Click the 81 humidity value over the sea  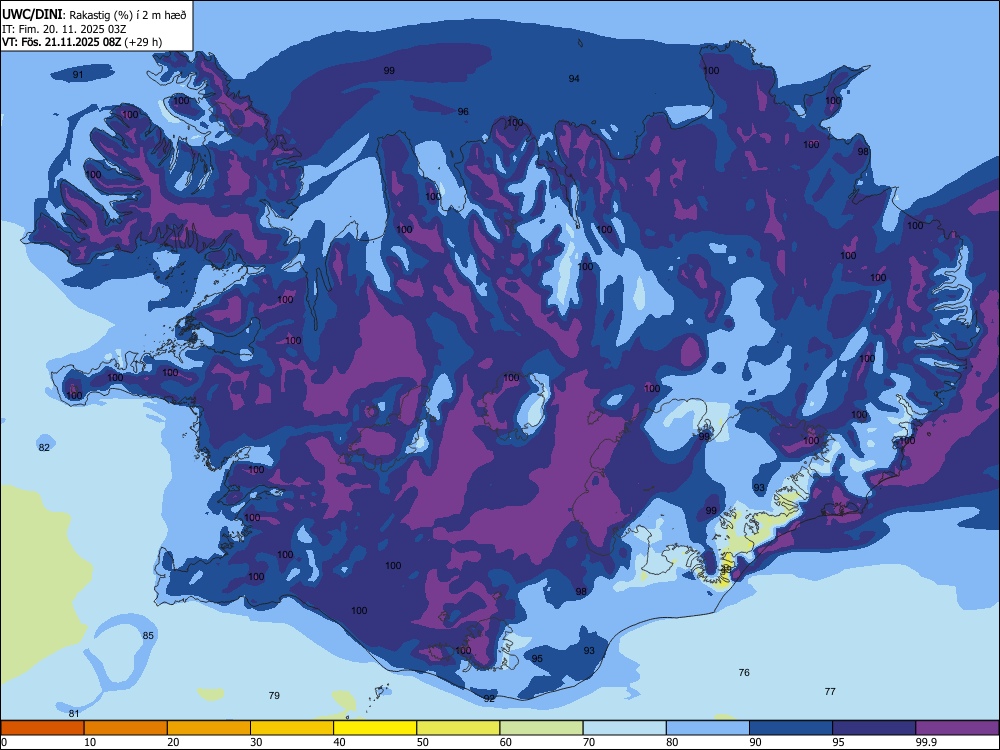[x=74, y=714]
